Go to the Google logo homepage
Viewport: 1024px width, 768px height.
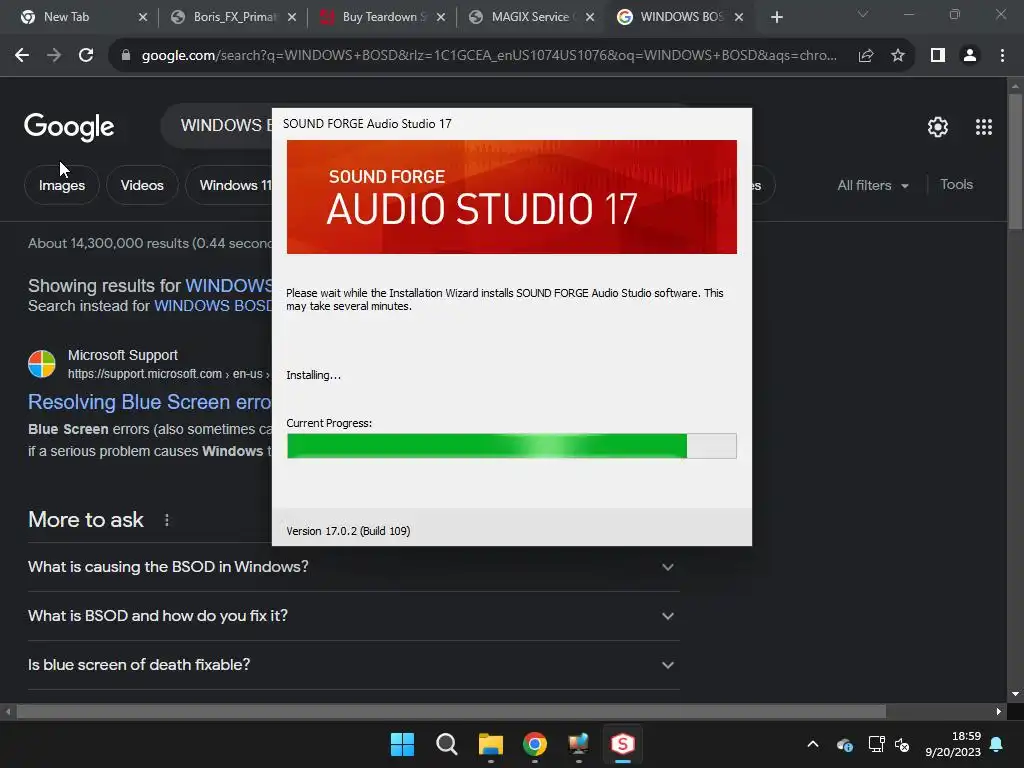click(69, 127)
